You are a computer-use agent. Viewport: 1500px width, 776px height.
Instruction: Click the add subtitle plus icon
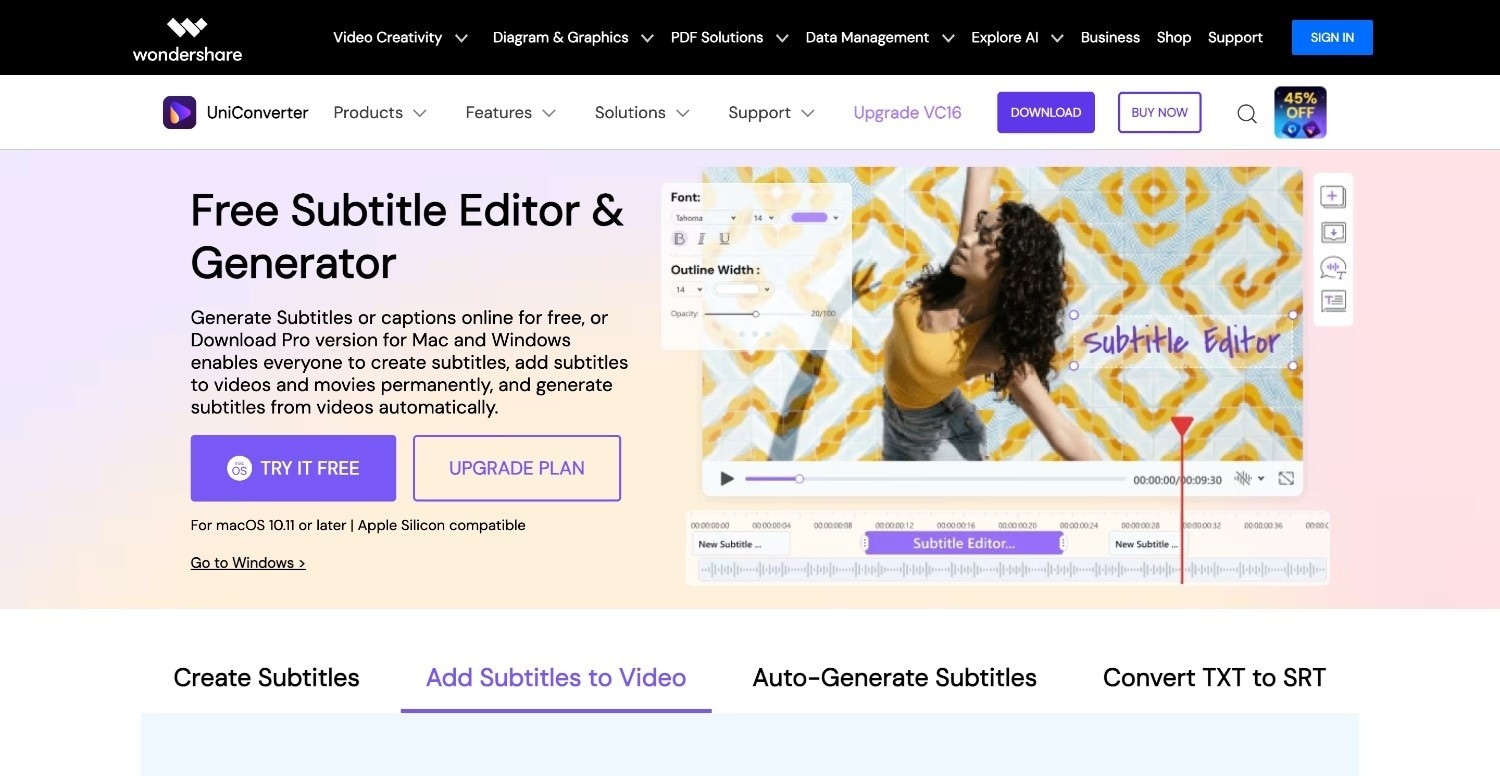1333,197
